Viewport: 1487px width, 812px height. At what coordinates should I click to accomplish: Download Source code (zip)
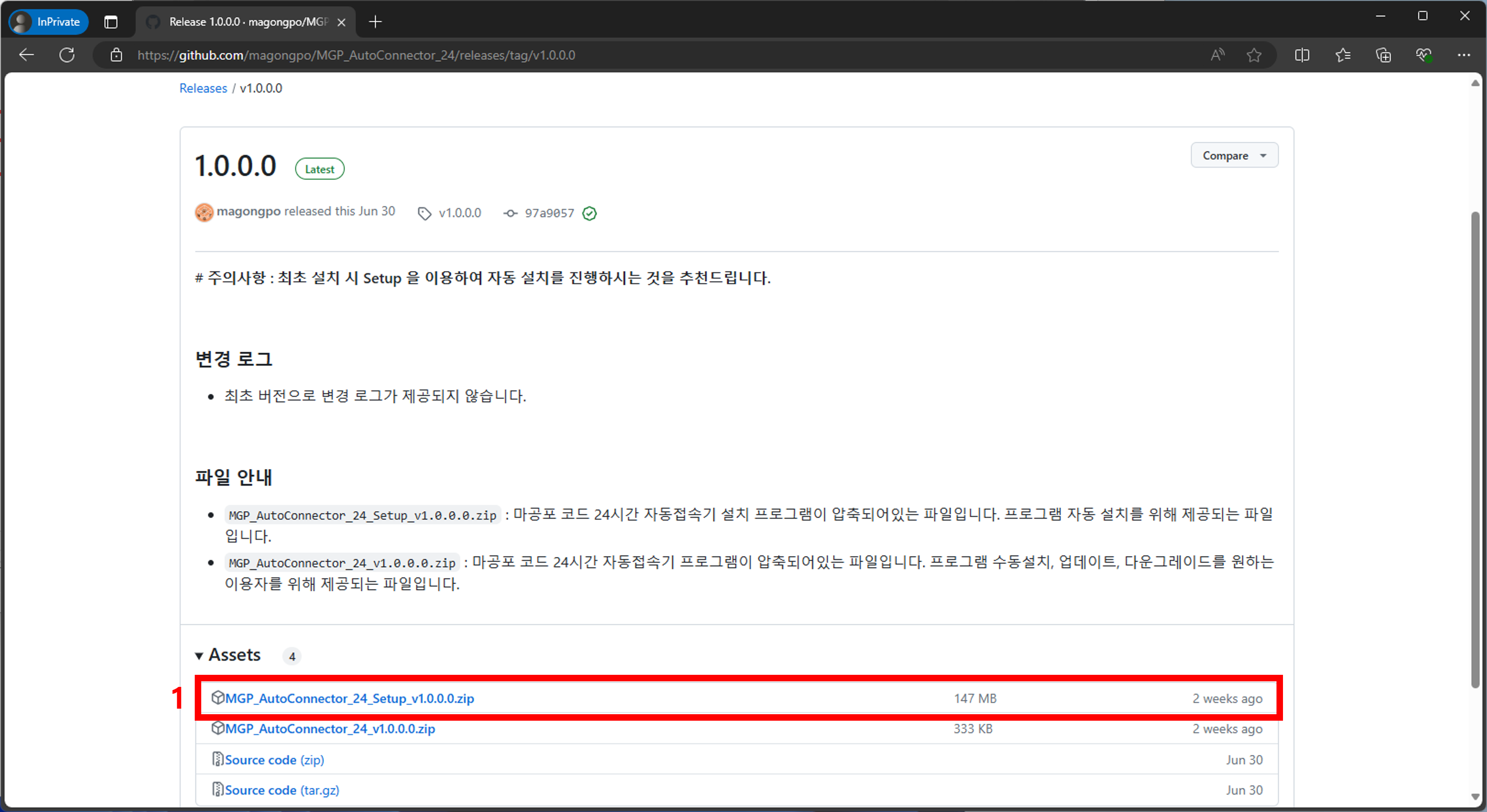pyautogui.click(x=275, y=760)
